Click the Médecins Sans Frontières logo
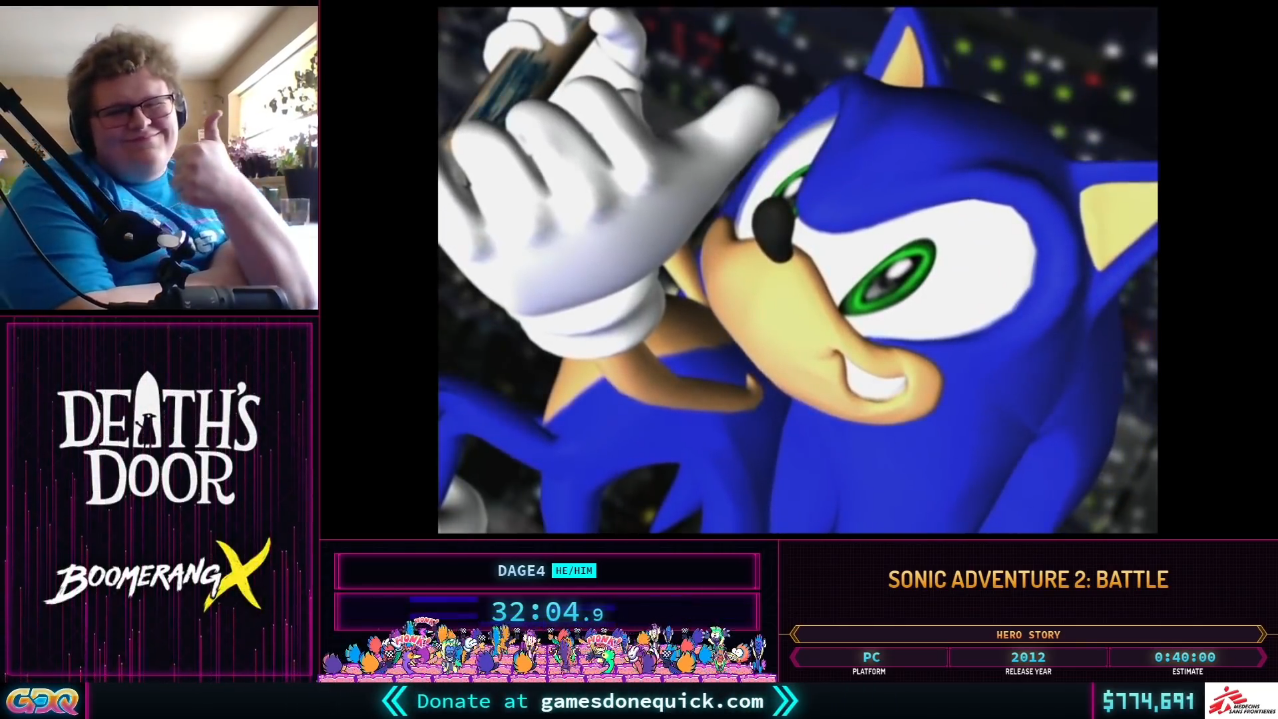Screen dimensions: 1278x719 point(1241,701)
